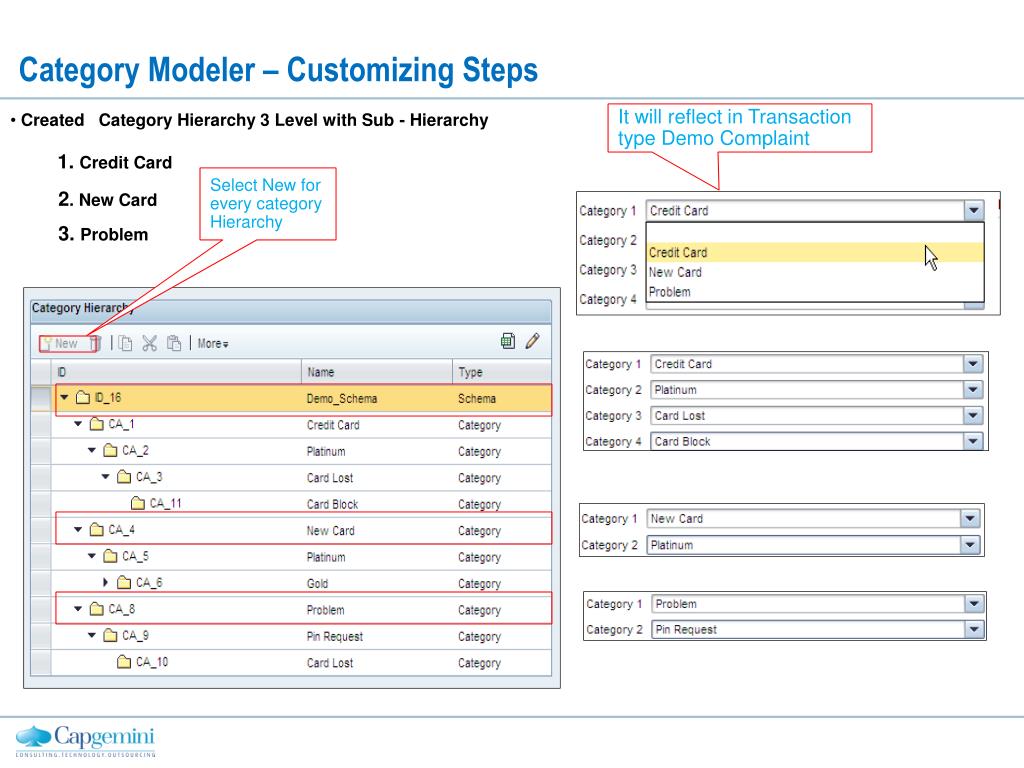1024x768 pixels.
Task: Click the row selector box for ID_16
Action: coord(40,398)
